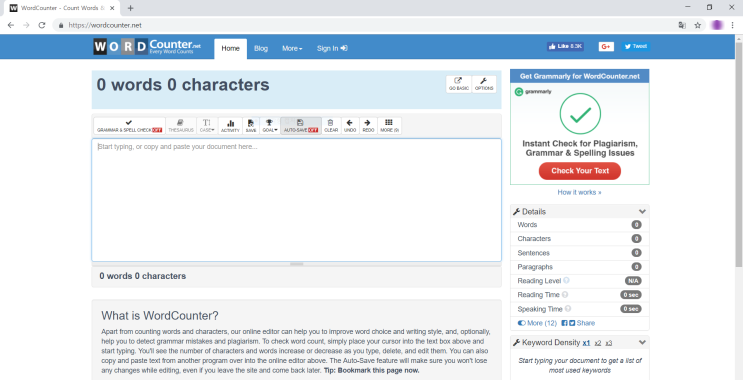
Task: Click the WordCounter logo
Action: point(147,47)
